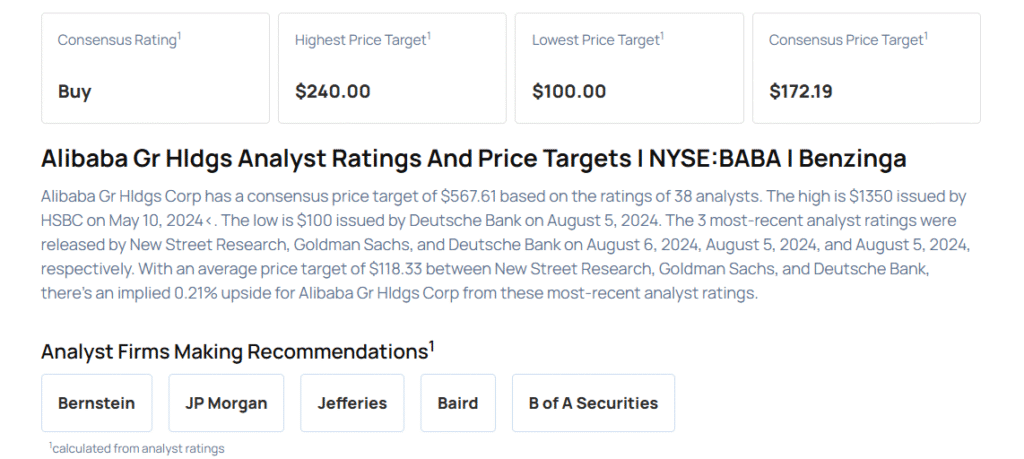Click the Consensus Rating card label
The width and height of the screenshot is (1024, 459).
click(x=117, y=40)
